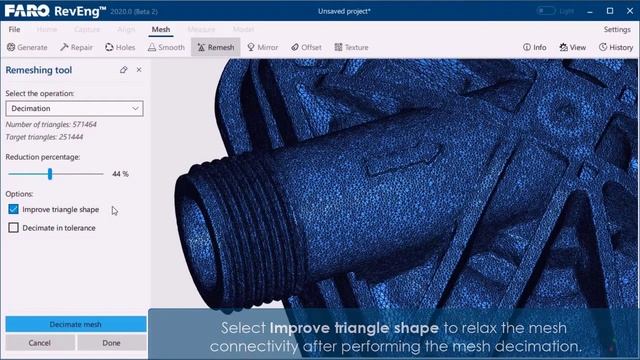Open the Smooth mesh tool

click(166, 47)
